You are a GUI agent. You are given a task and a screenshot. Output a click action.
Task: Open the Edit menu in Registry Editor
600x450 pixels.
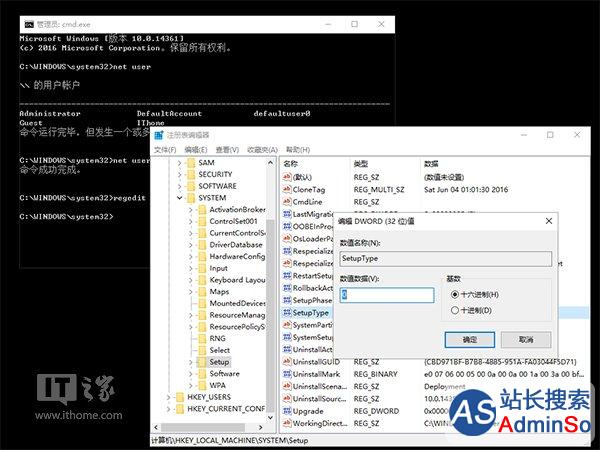click(x=196, y=150)
